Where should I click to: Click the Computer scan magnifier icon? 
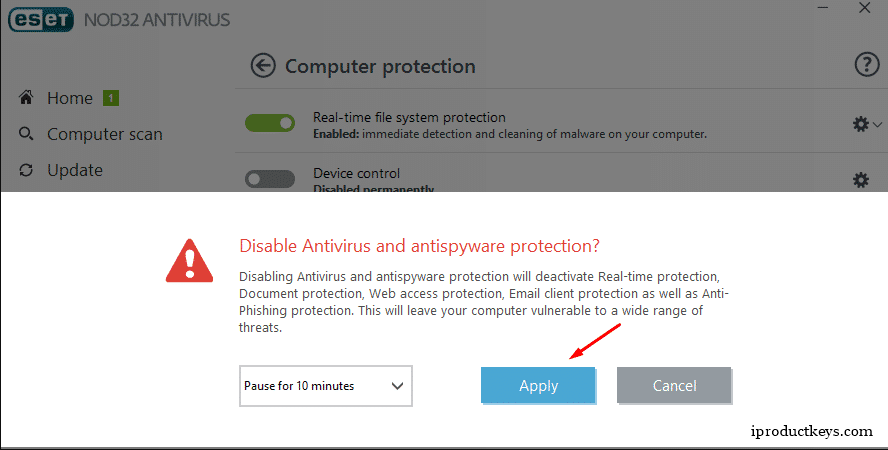pyautogui.click(x=26, y=134)
